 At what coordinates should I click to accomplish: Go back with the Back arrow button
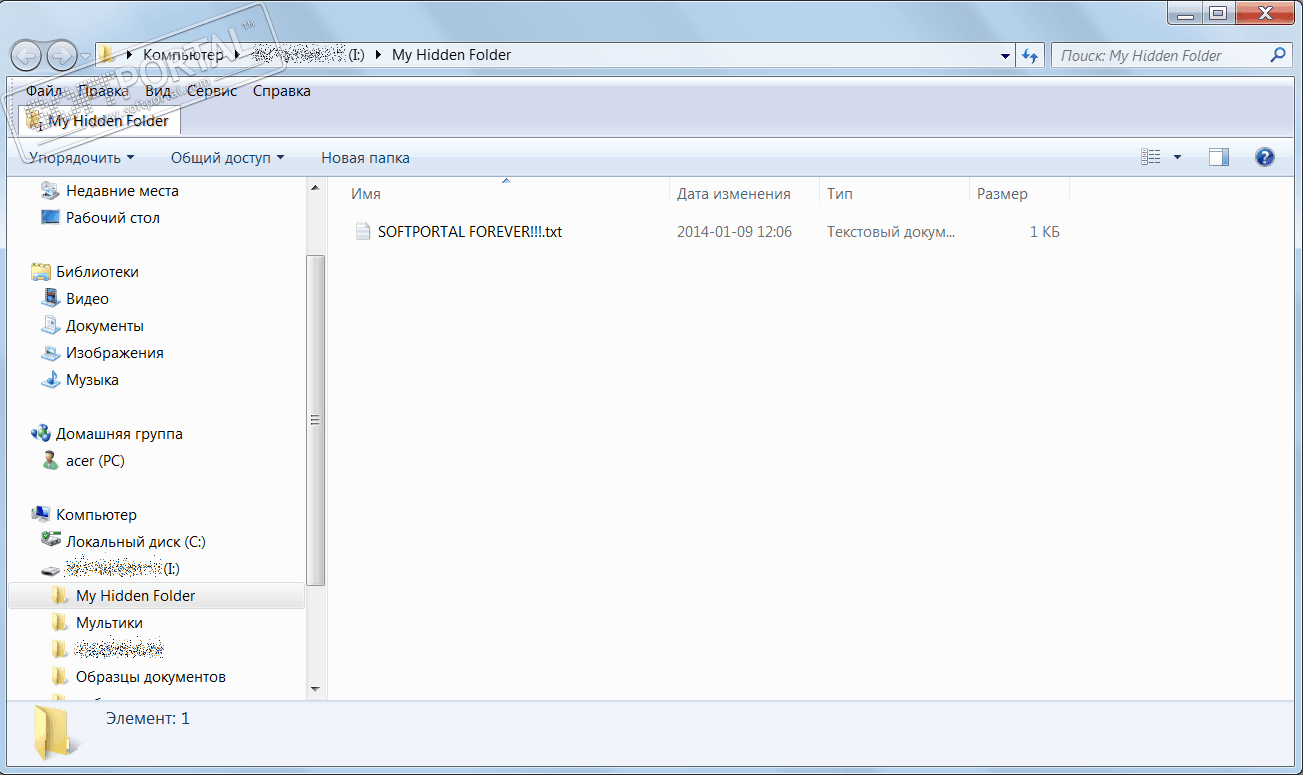(27, 55)
